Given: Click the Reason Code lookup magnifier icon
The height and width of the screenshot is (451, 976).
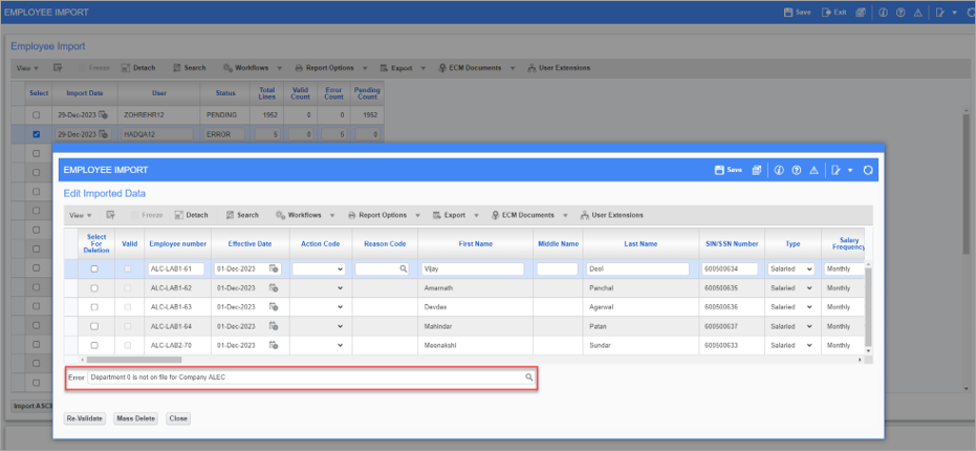Looking at the screenshot, I should click(x=403, y=269).
